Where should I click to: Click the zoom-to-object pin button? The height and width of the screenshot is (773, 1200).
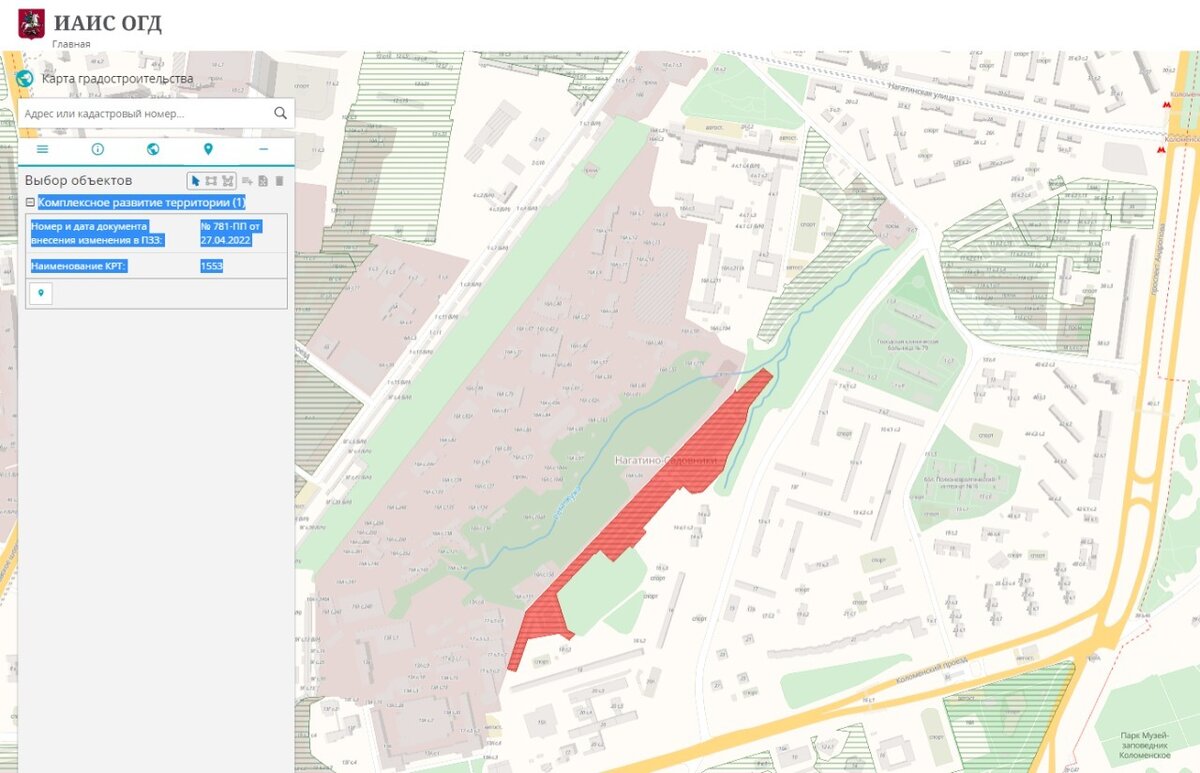coord(40,293)
